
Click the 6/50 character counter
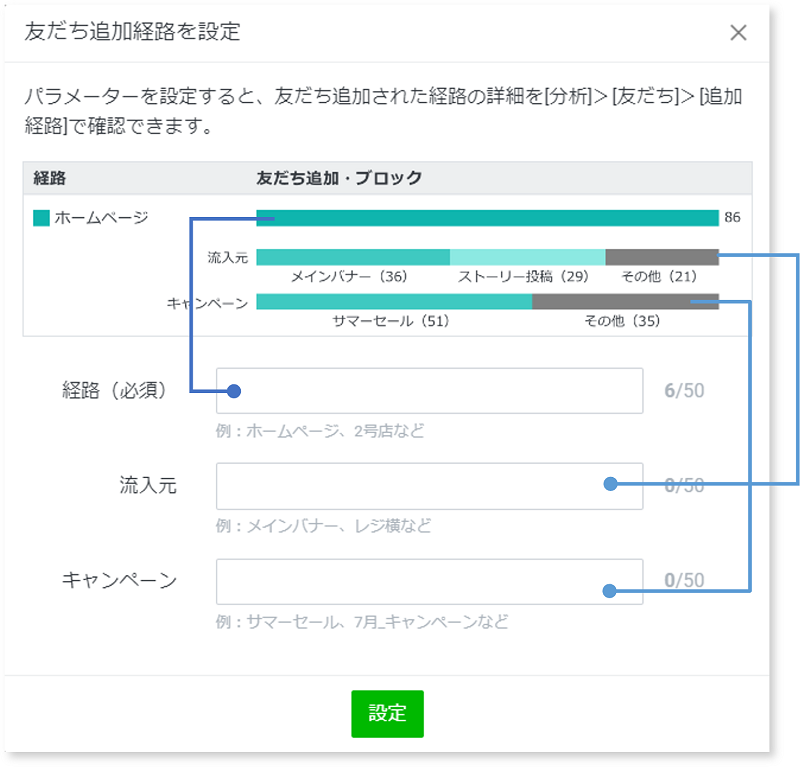pyautogui.click(x=684, y=391)
